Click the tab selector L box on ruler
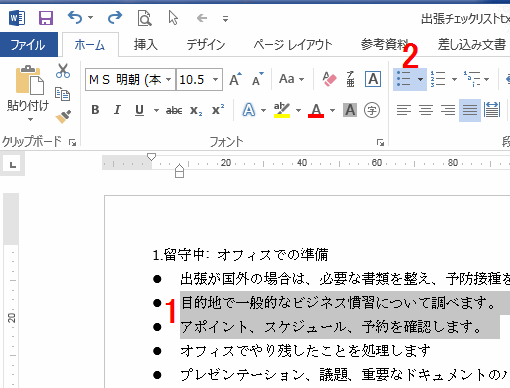This screenshot has width=510, height=388. (12, 165)
